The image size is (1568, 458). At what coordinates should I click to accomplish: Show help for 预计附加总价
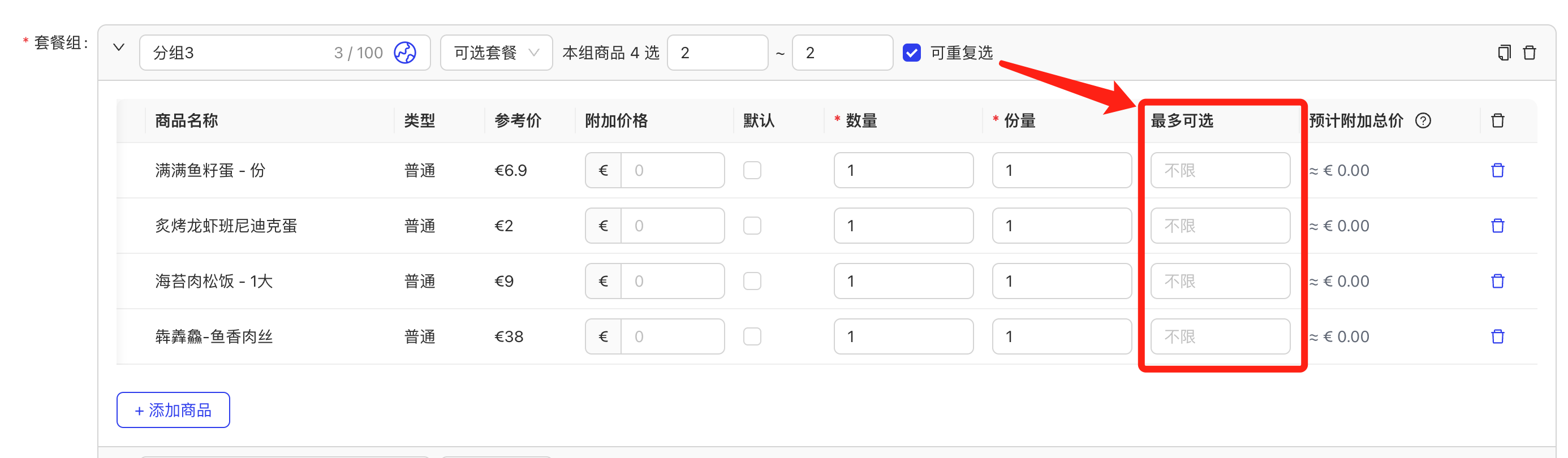[x=1423, y=120]
